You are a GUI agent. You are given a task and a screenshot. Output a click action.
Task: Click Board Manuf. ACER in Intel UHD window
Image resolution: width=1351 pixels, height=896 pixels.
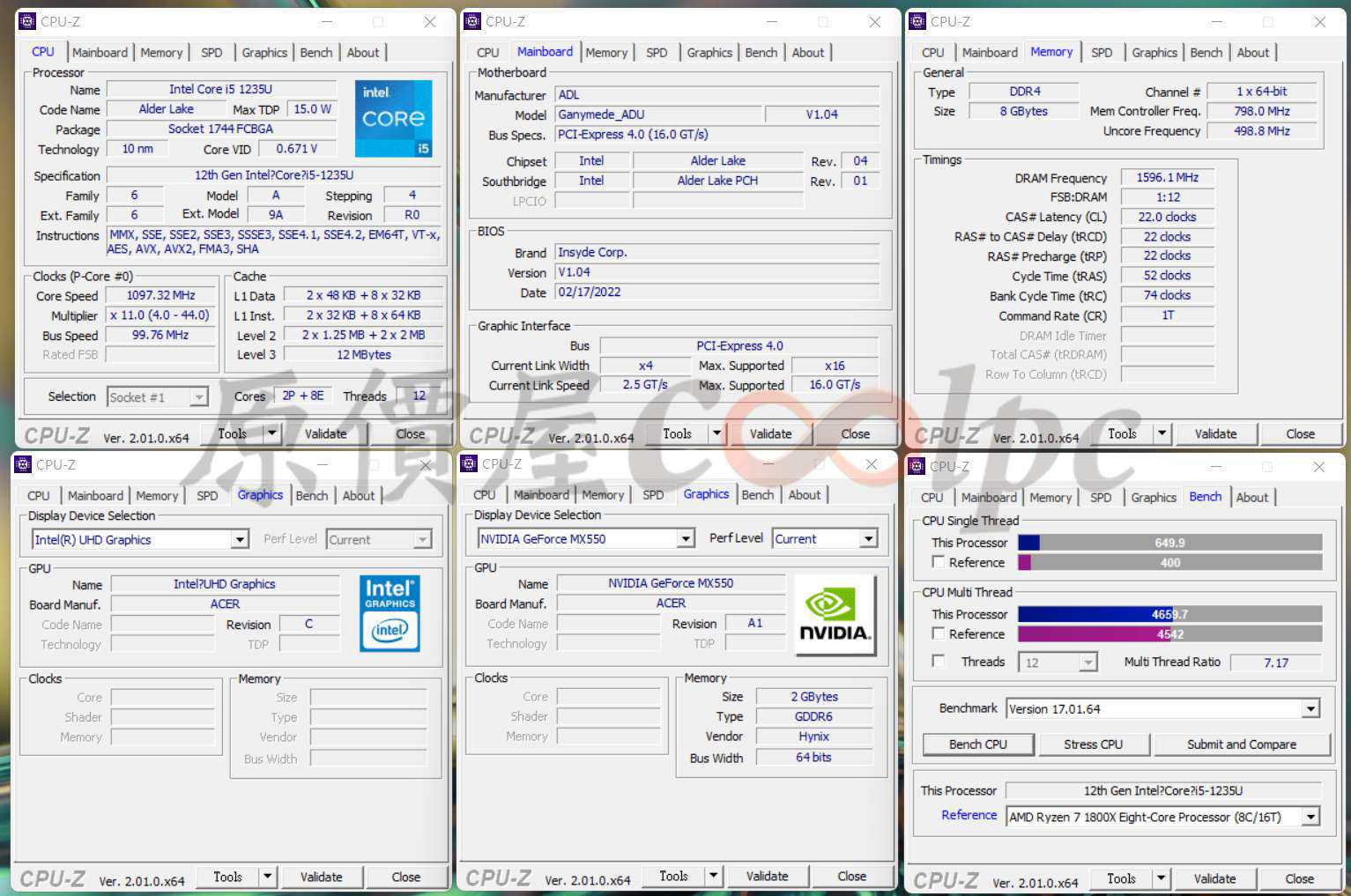[x=225, y=604]
